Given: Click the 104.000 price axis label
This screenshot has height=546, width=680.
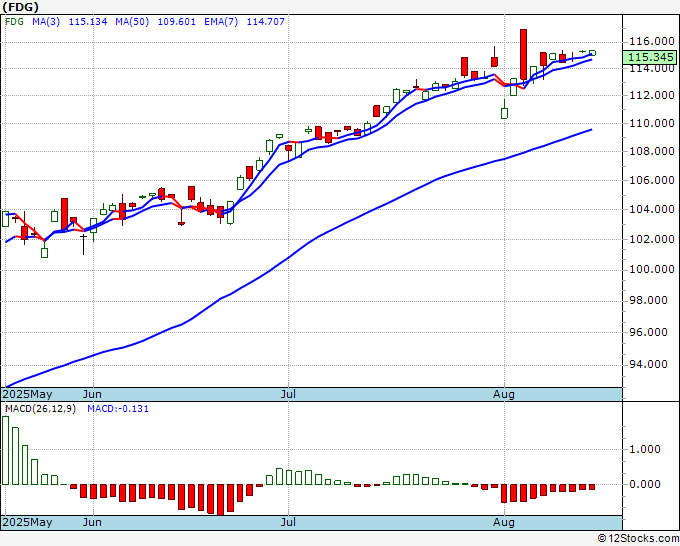Looking at the screenshot, I should [x=652, y=209].
